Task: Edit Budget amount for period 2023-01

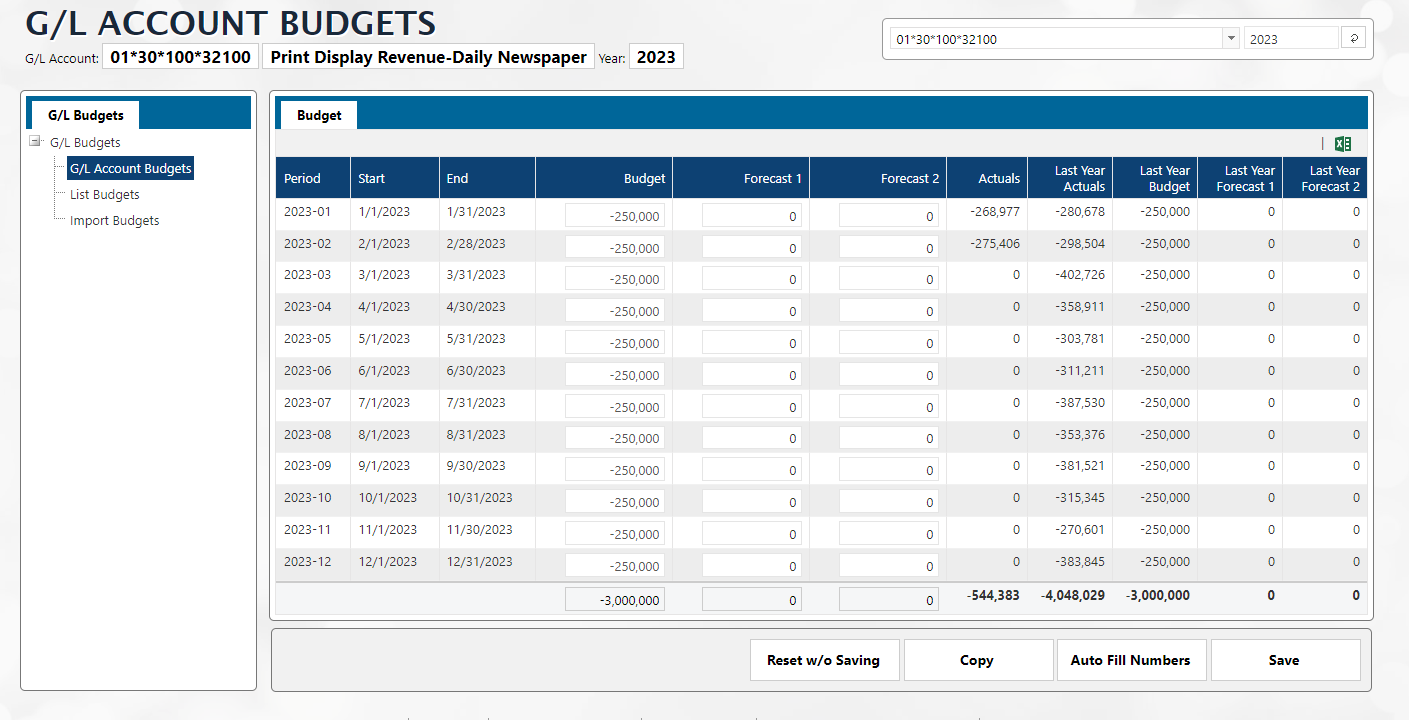Action: (x=614, y=216)
